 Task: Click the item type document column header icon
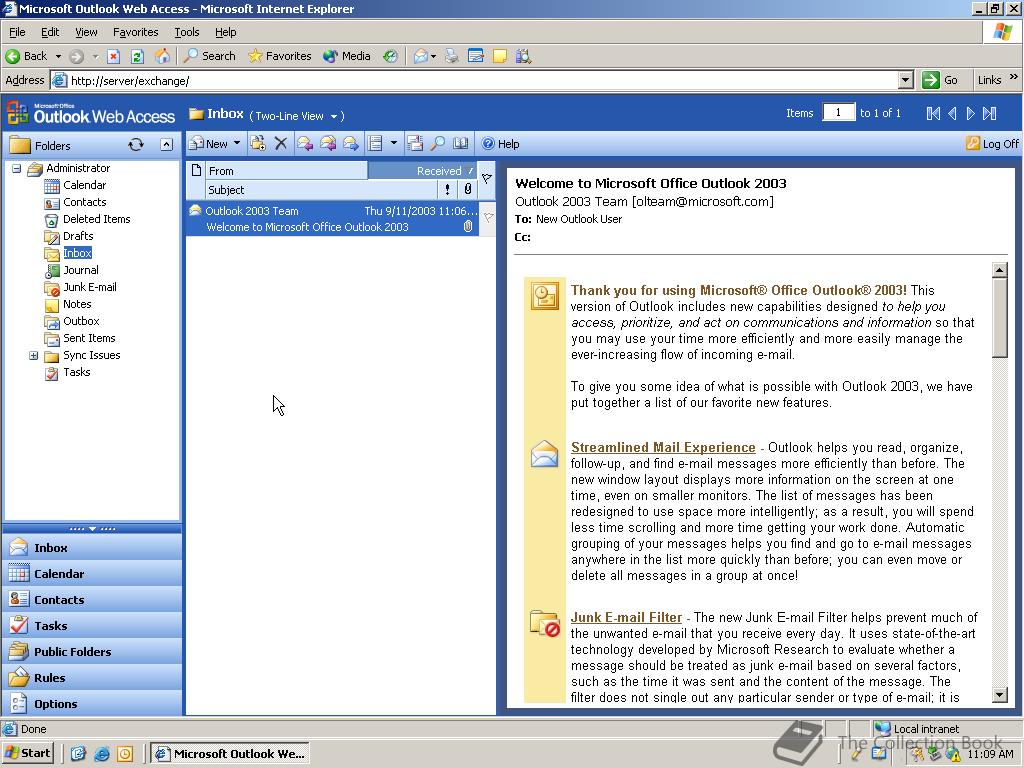click(x=196, y=170)
